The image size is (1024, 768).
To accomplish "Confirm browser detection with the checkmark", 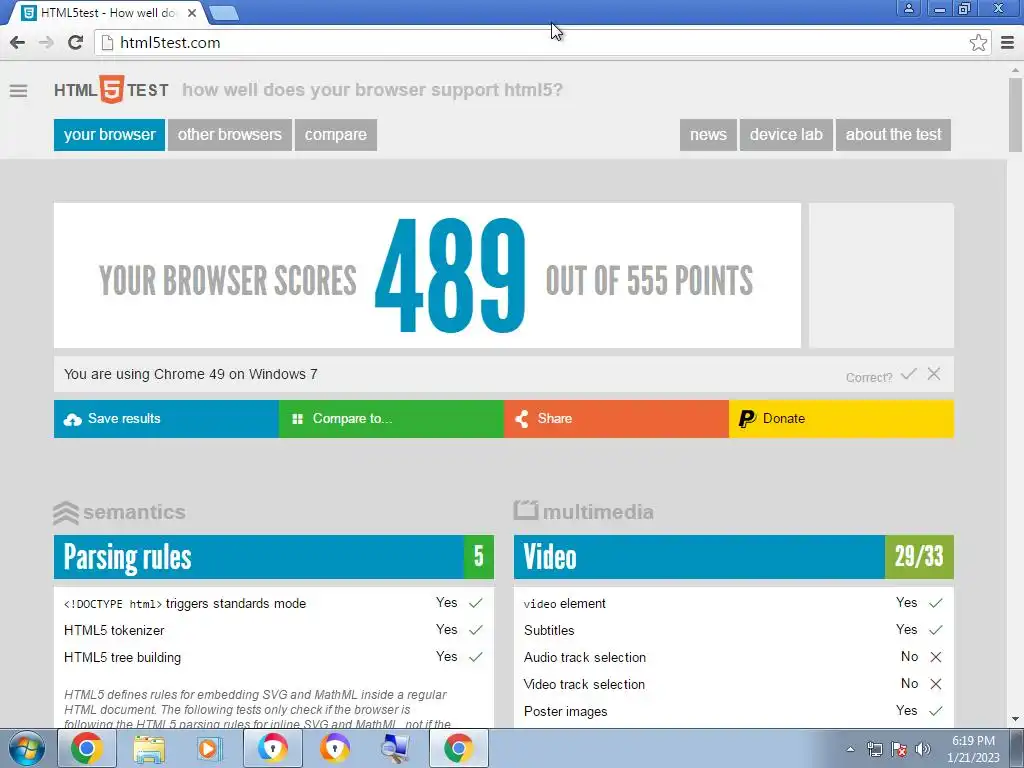I will click(908, 374).
